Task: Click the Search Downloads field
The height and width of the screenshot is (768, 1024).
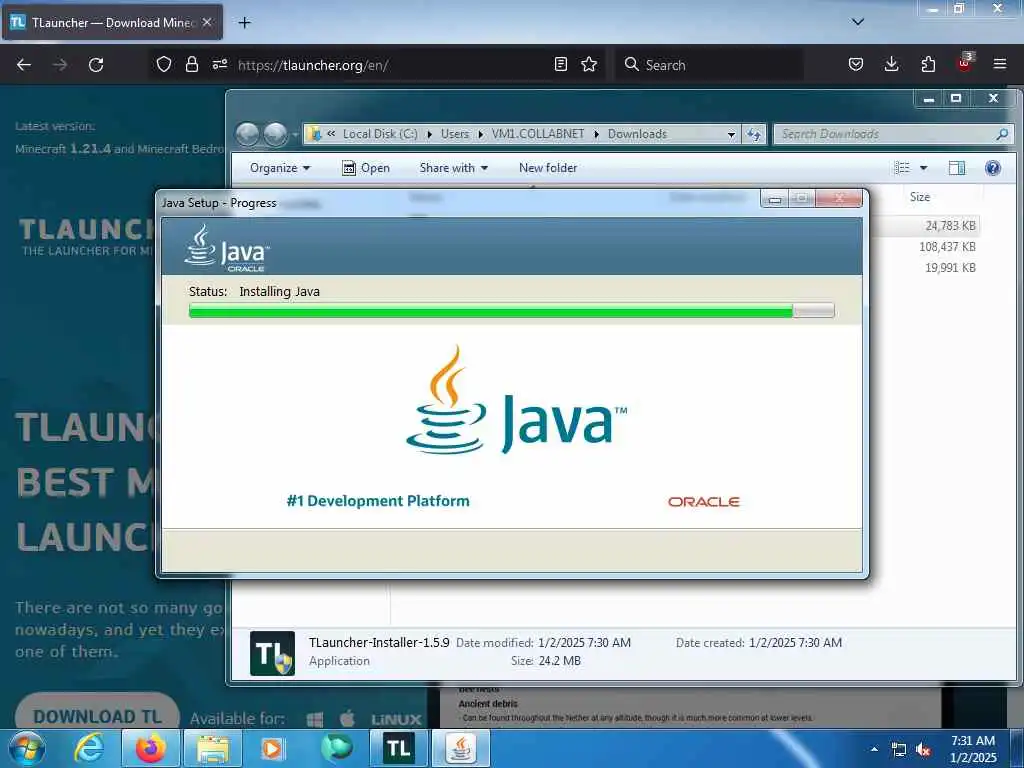Action: 893,134
